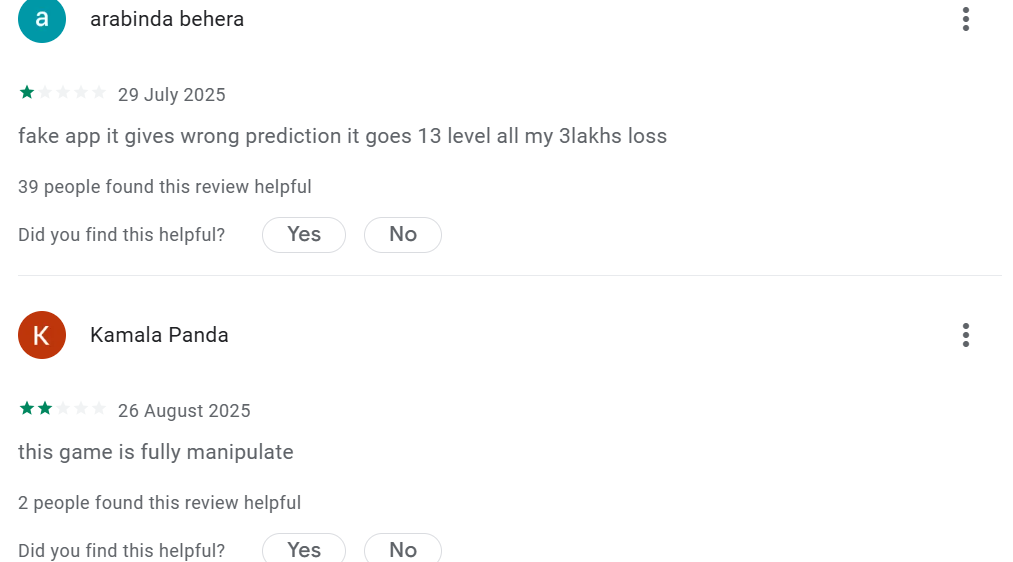
Task: Click the 'this game is fully manipulate' review text
Action: point(156,452)
